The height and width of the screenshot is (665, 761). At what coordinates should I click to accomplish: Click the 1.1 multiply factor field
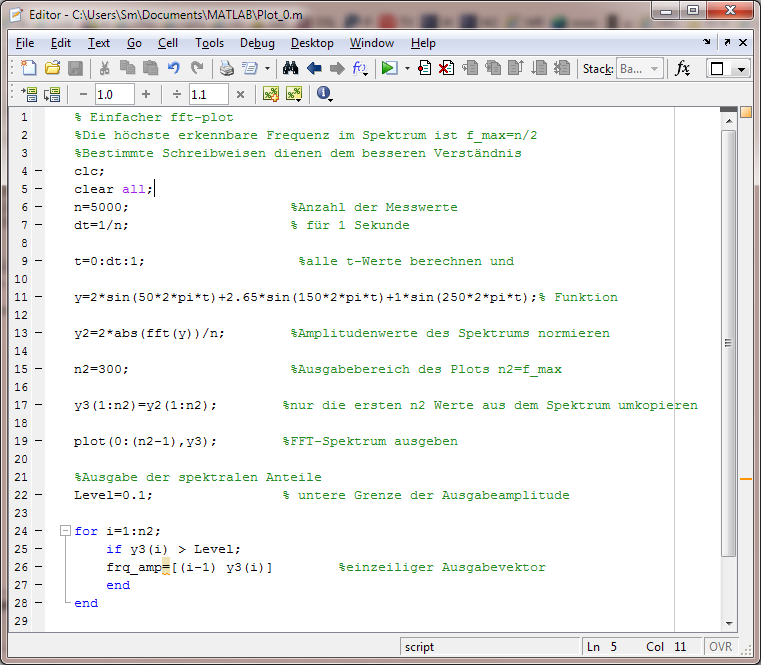(209, 94)
